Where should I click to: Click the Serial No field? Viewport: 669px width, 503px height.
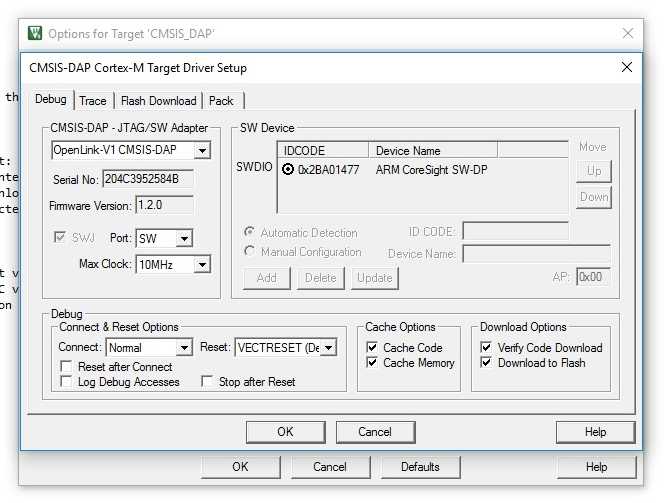click(148, 179)
